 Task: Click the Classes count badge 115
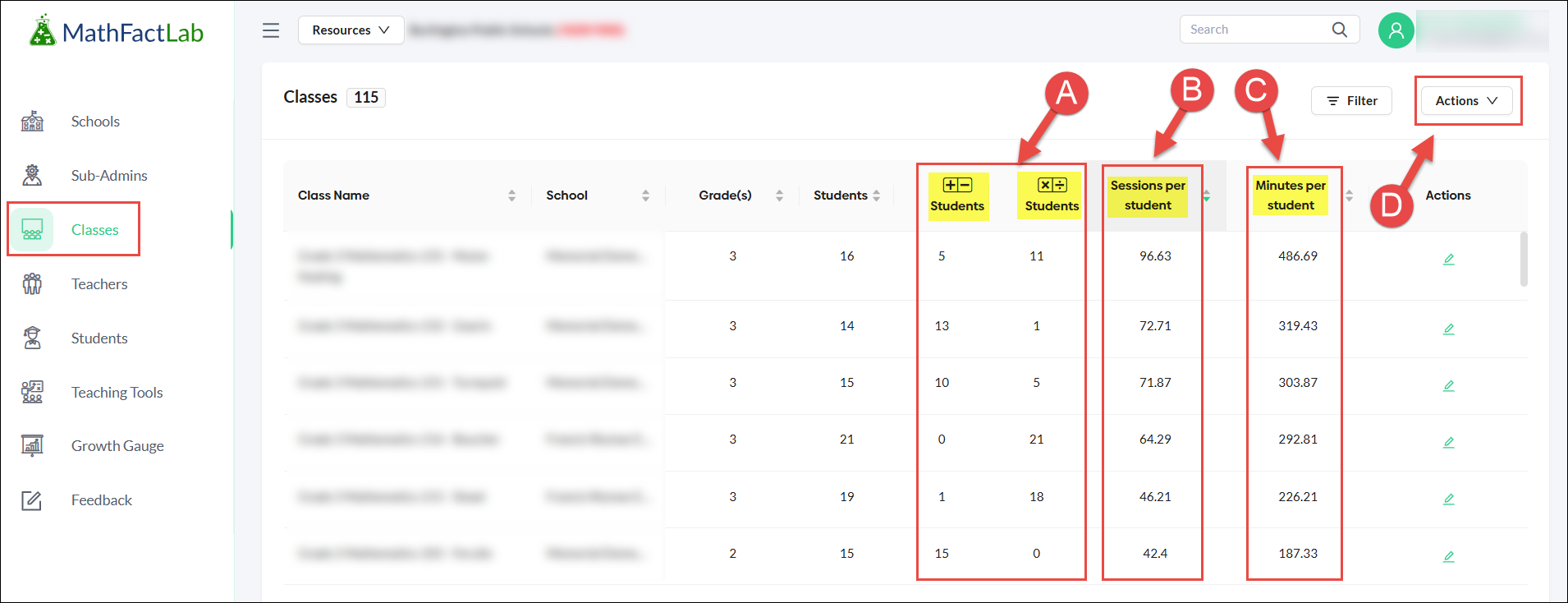tap(366, 97)
